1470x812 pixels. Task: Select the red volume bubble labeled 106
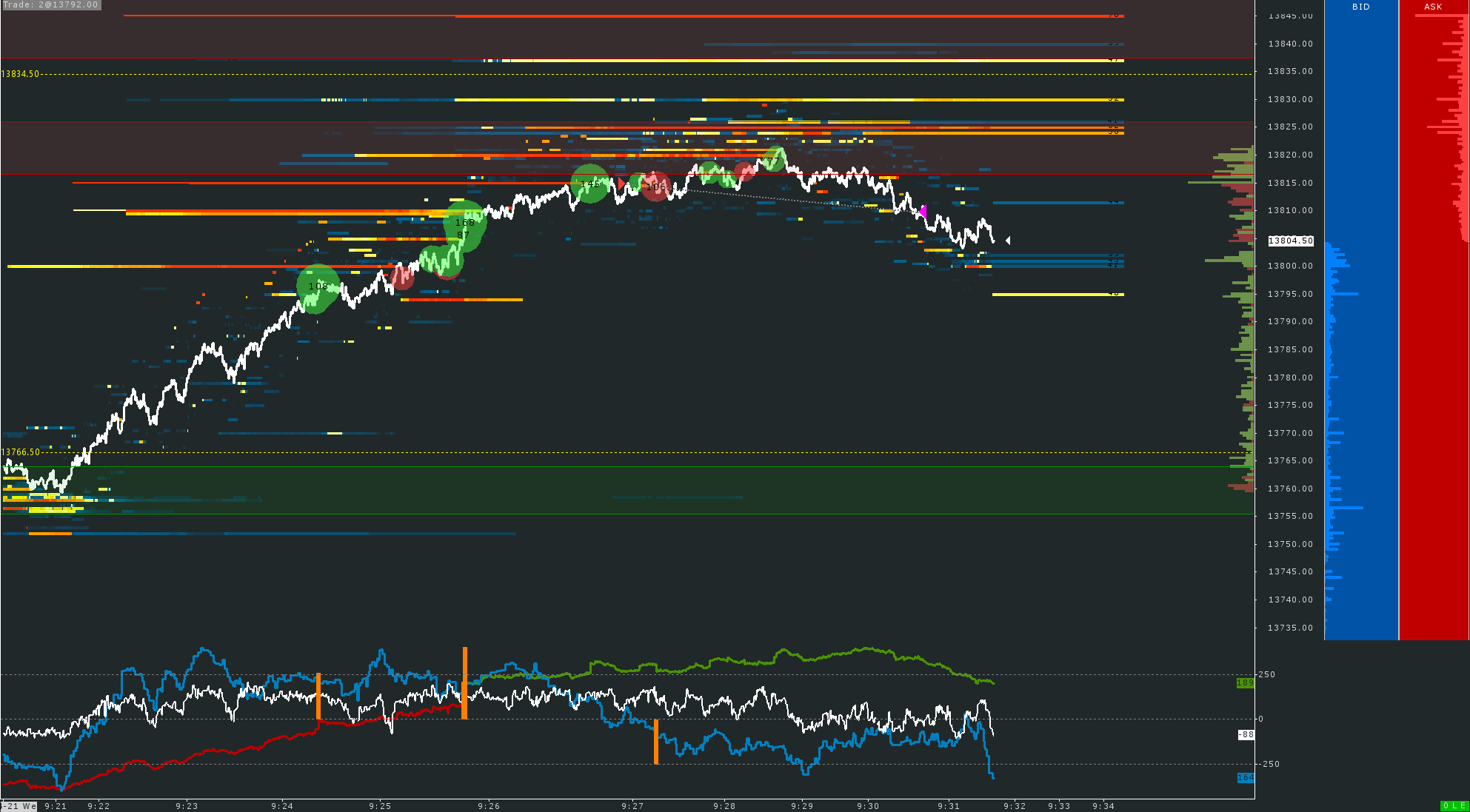[x=655, y=187]
